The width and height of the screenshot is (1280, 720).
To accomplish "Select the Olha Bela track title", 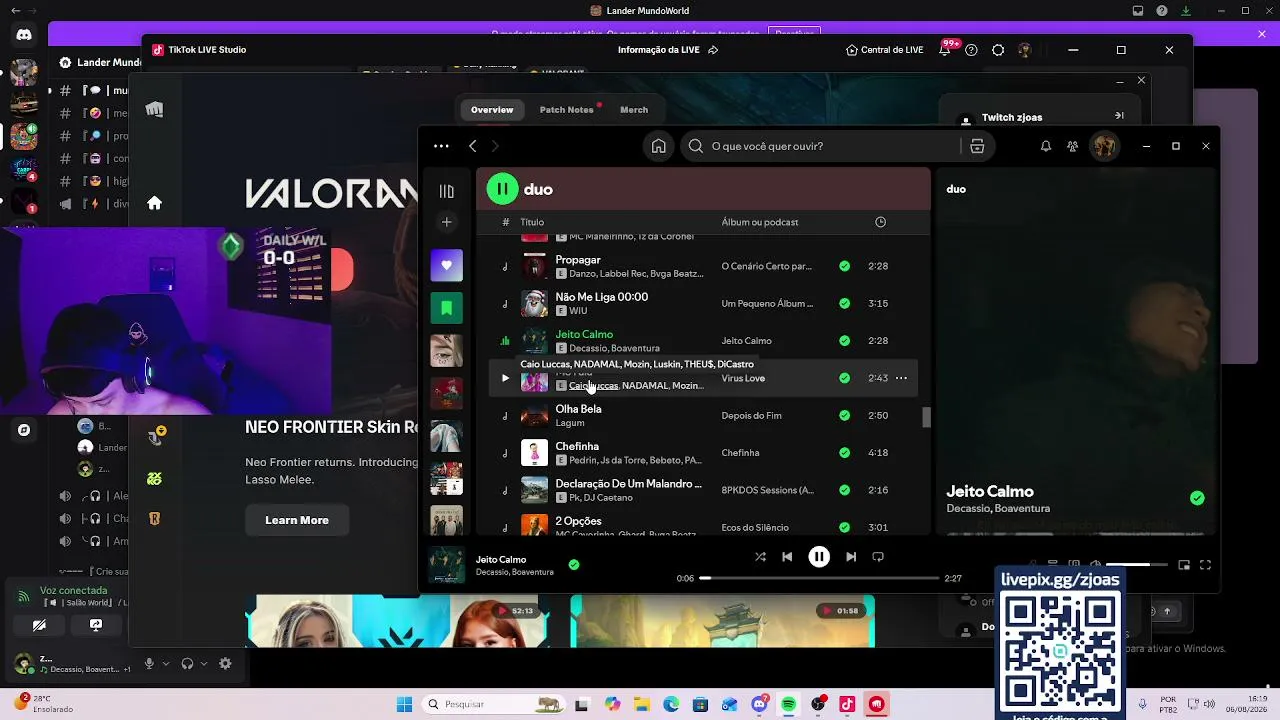I will [x=578, y=409].
